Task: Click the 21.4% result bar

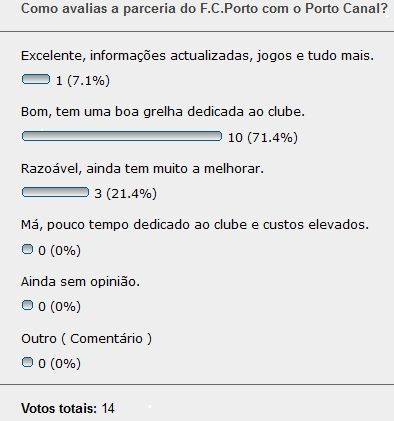Action: click(x=55, y=192)
